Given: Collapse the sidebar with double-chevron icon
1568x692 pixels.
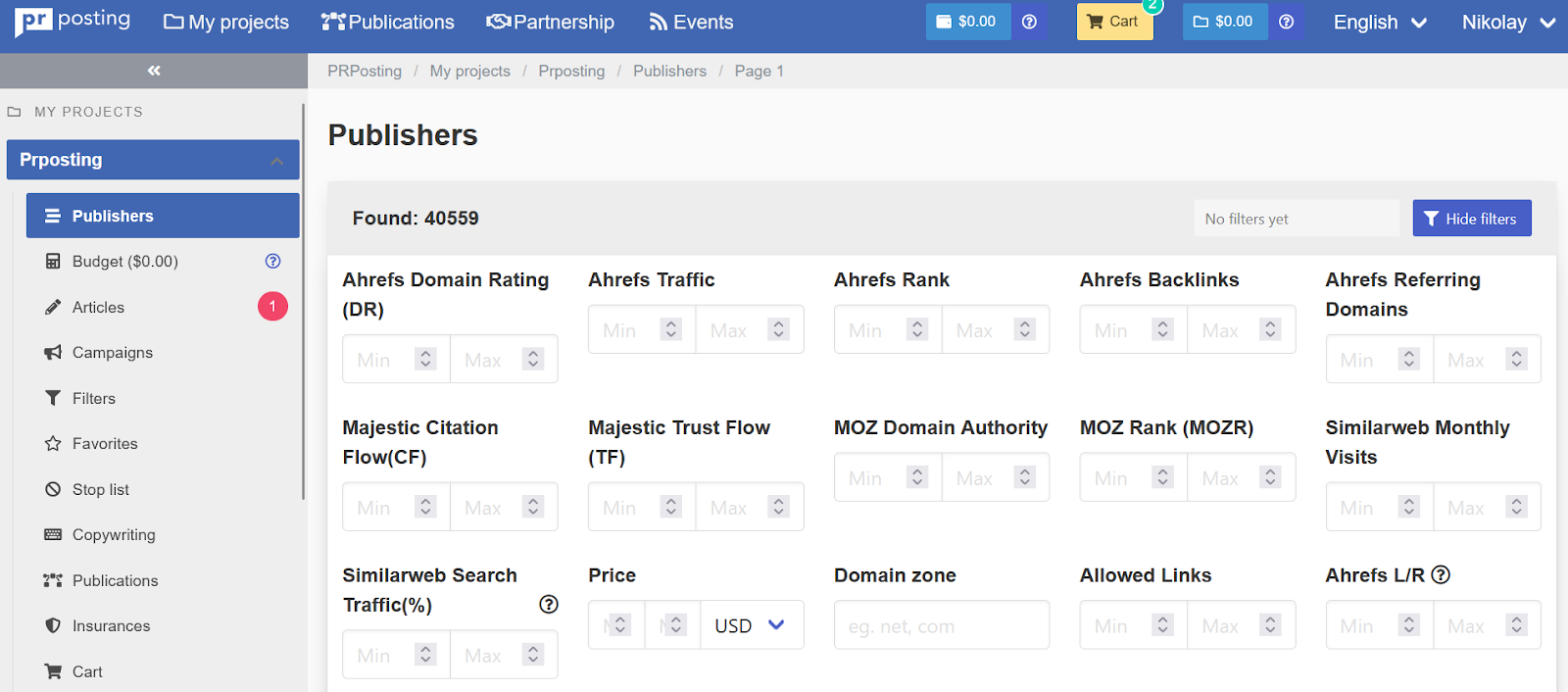Looking at the screenshot, I should pyautogui.click(x=154, y=71).
